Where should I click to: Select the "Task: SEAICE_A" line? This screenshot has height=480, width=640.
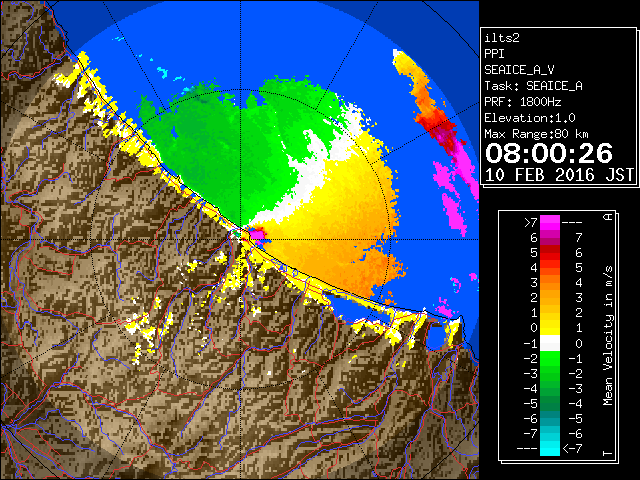533,86
